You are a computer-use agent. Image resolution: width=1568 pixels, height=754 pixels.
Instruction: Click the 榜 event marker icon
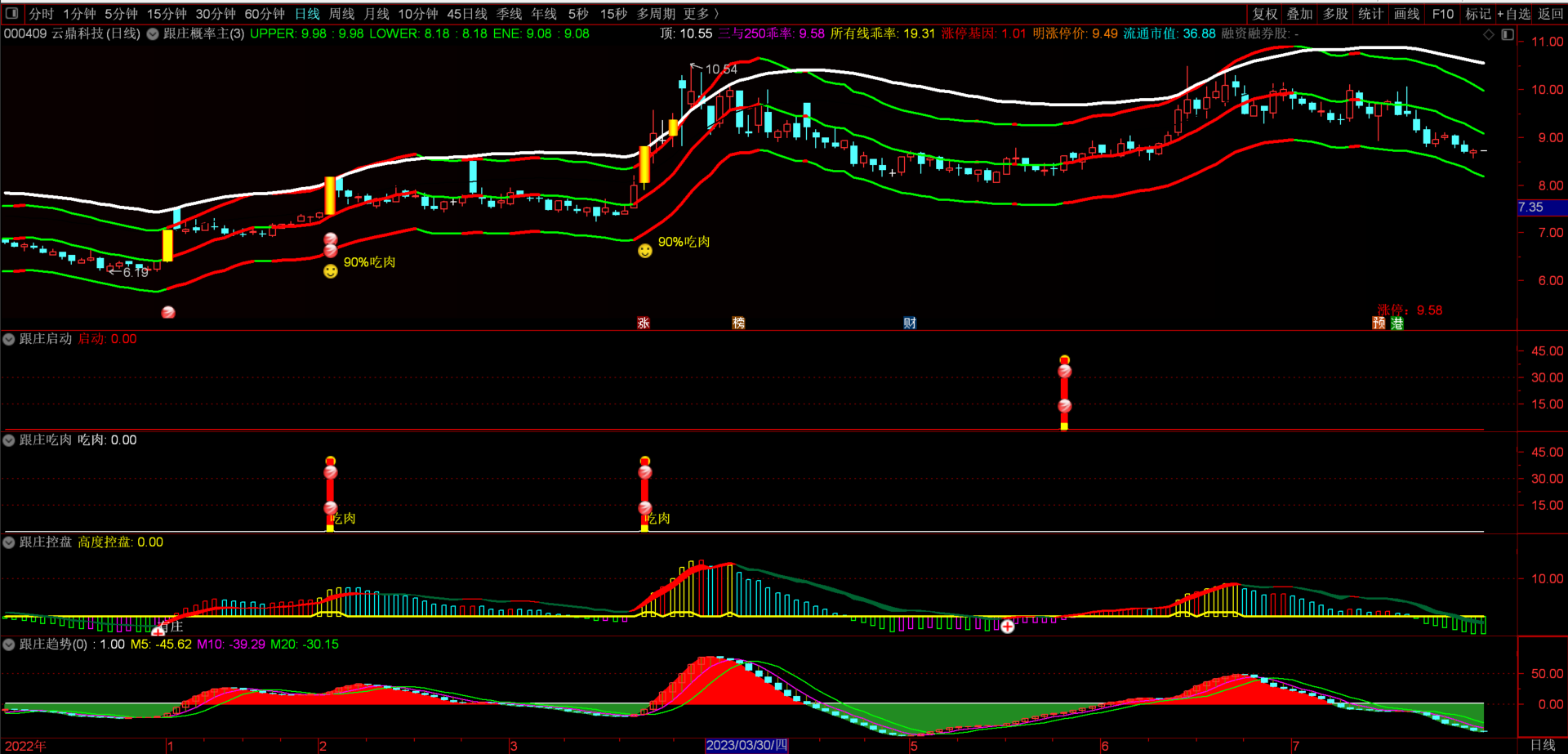738,323
